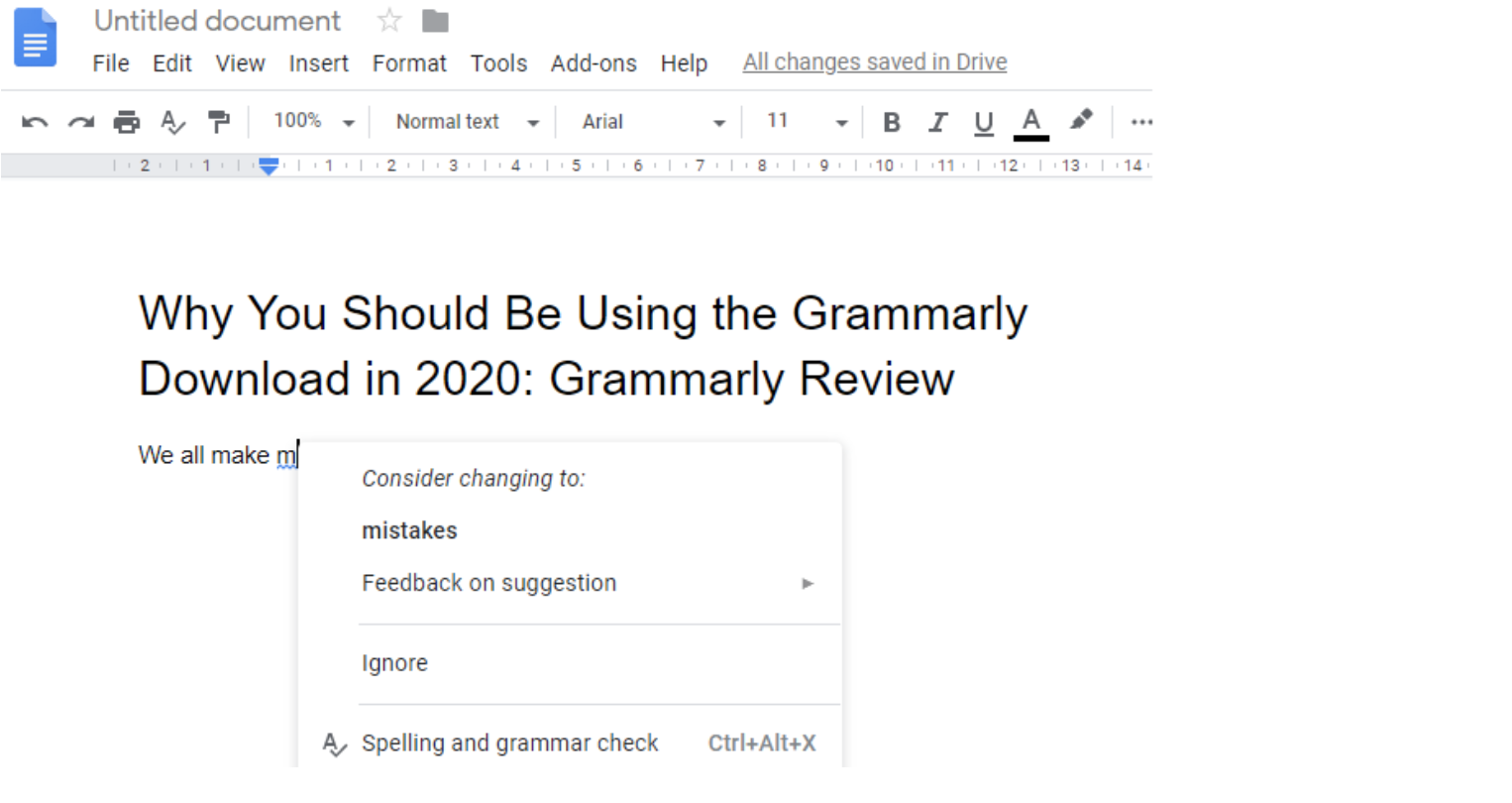Image resolution: width=1512 pixels, height=803 pixels.
Task: Open the Insert menu
Action: tap(318, 63)
